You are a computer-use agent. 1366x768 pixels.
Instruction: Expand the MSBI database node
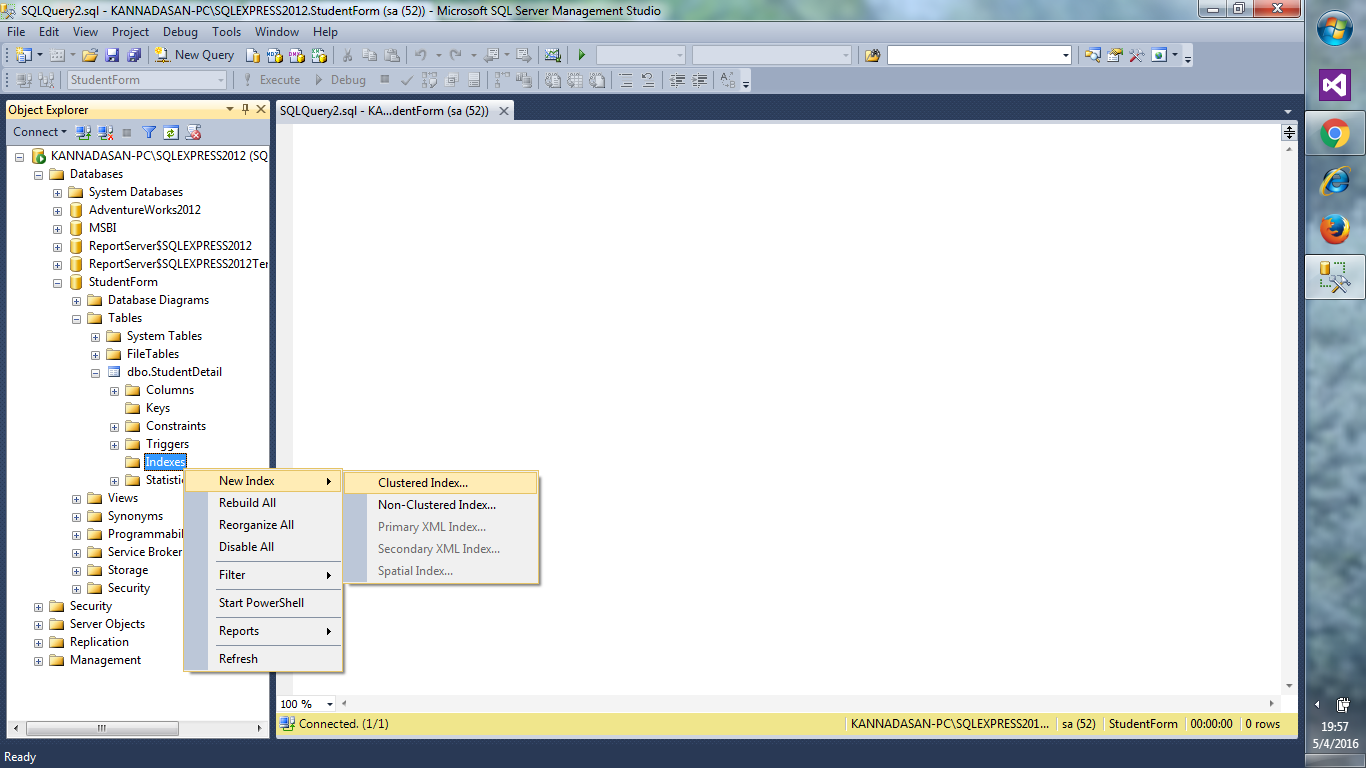point(58,229)
